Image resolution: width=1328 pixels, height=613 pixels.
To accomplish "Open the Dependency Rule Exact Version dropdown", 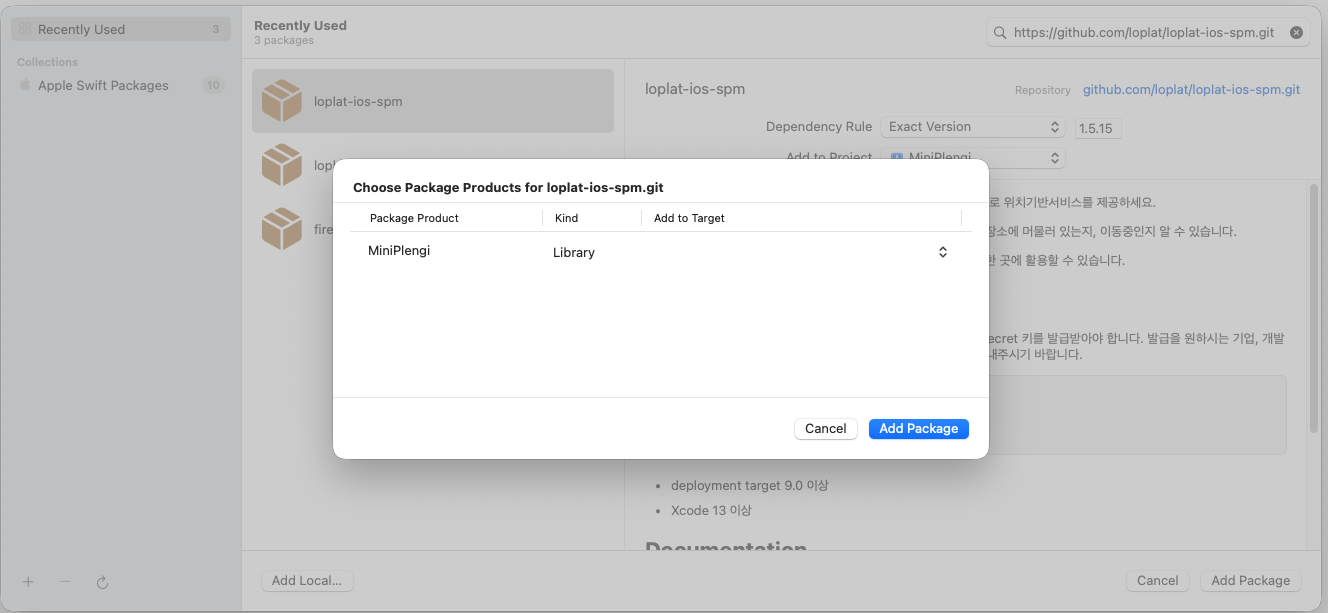I will (x=972, y=127).
